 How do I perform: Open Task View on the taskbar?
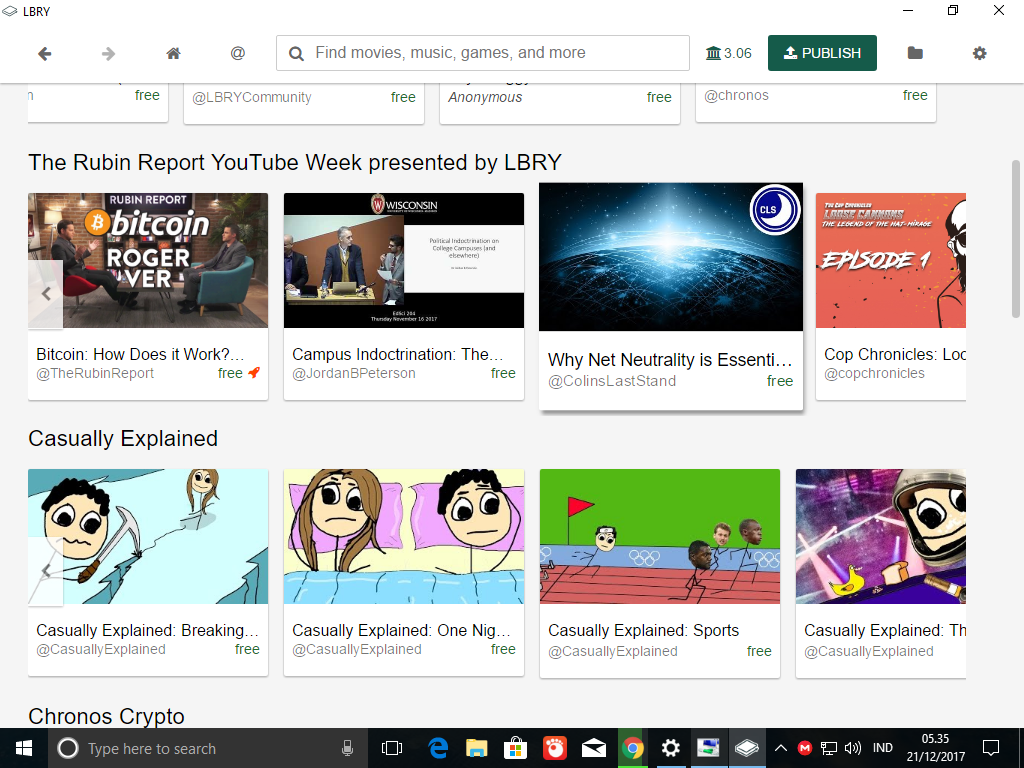(x=392, y=748)
